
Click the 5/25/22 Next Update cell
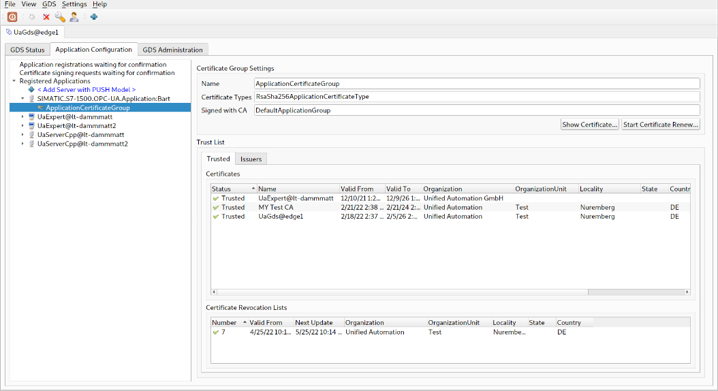(x=318, y=332)
